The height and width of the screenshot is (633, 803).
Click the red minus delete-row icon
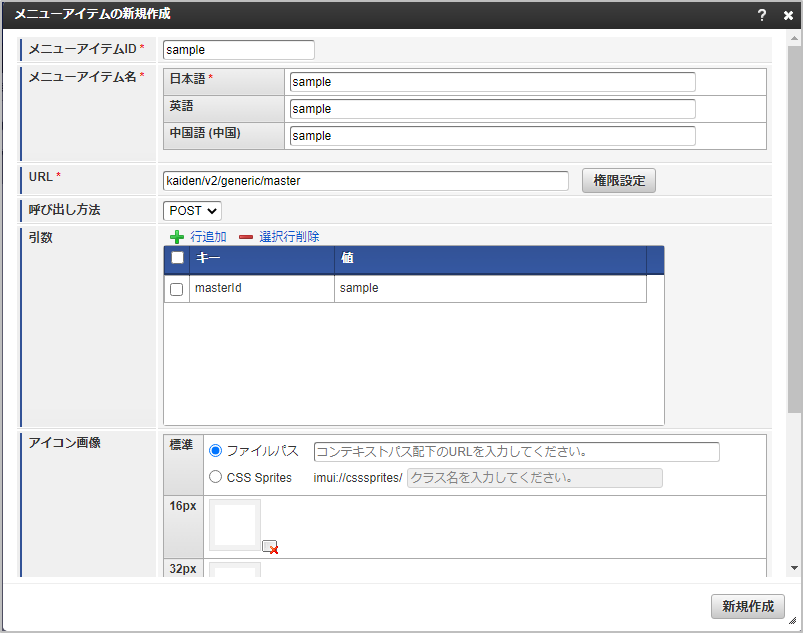(x=246, y=237)
